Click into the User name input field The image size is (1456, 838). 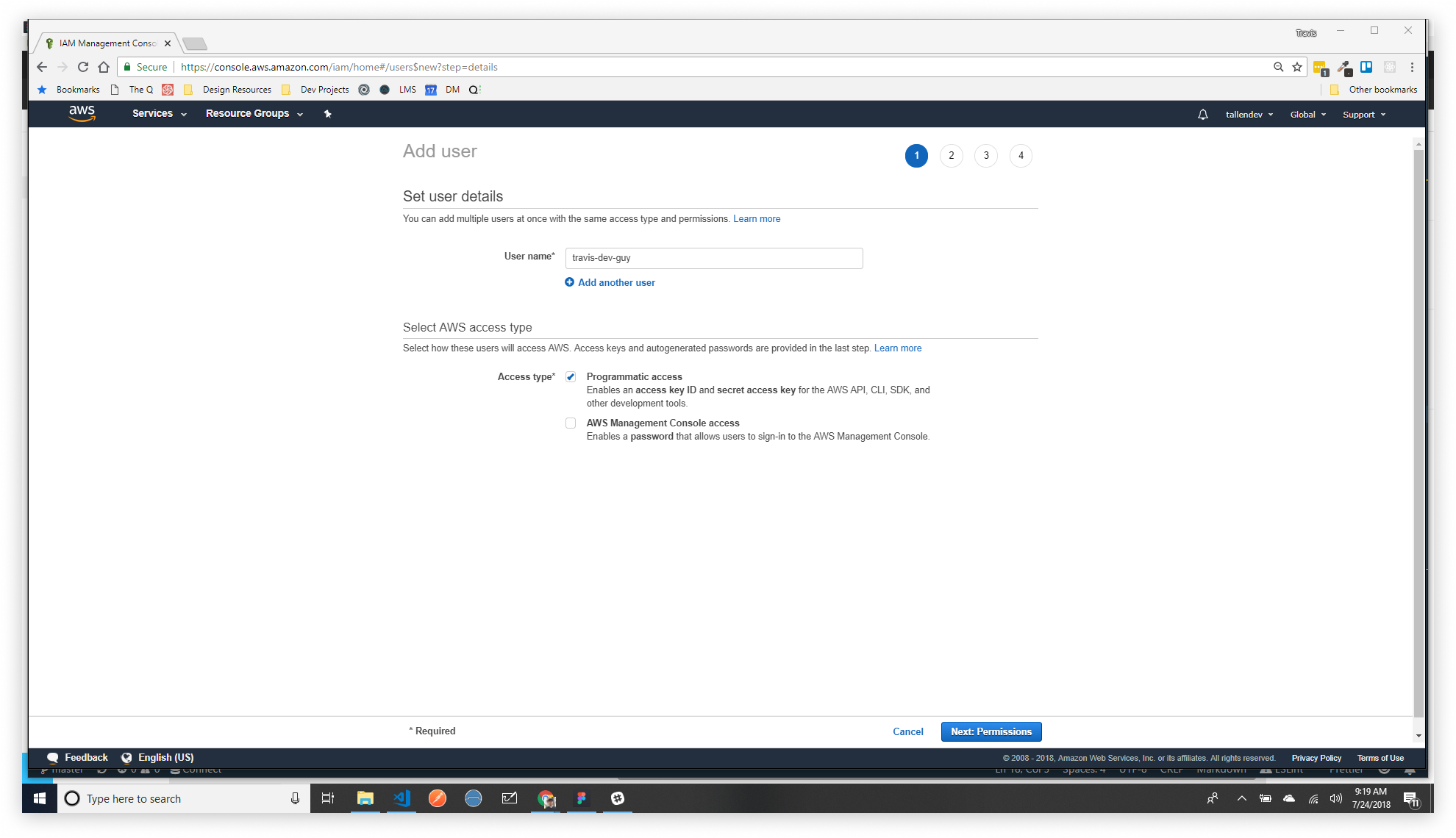(x=713, y=258)
